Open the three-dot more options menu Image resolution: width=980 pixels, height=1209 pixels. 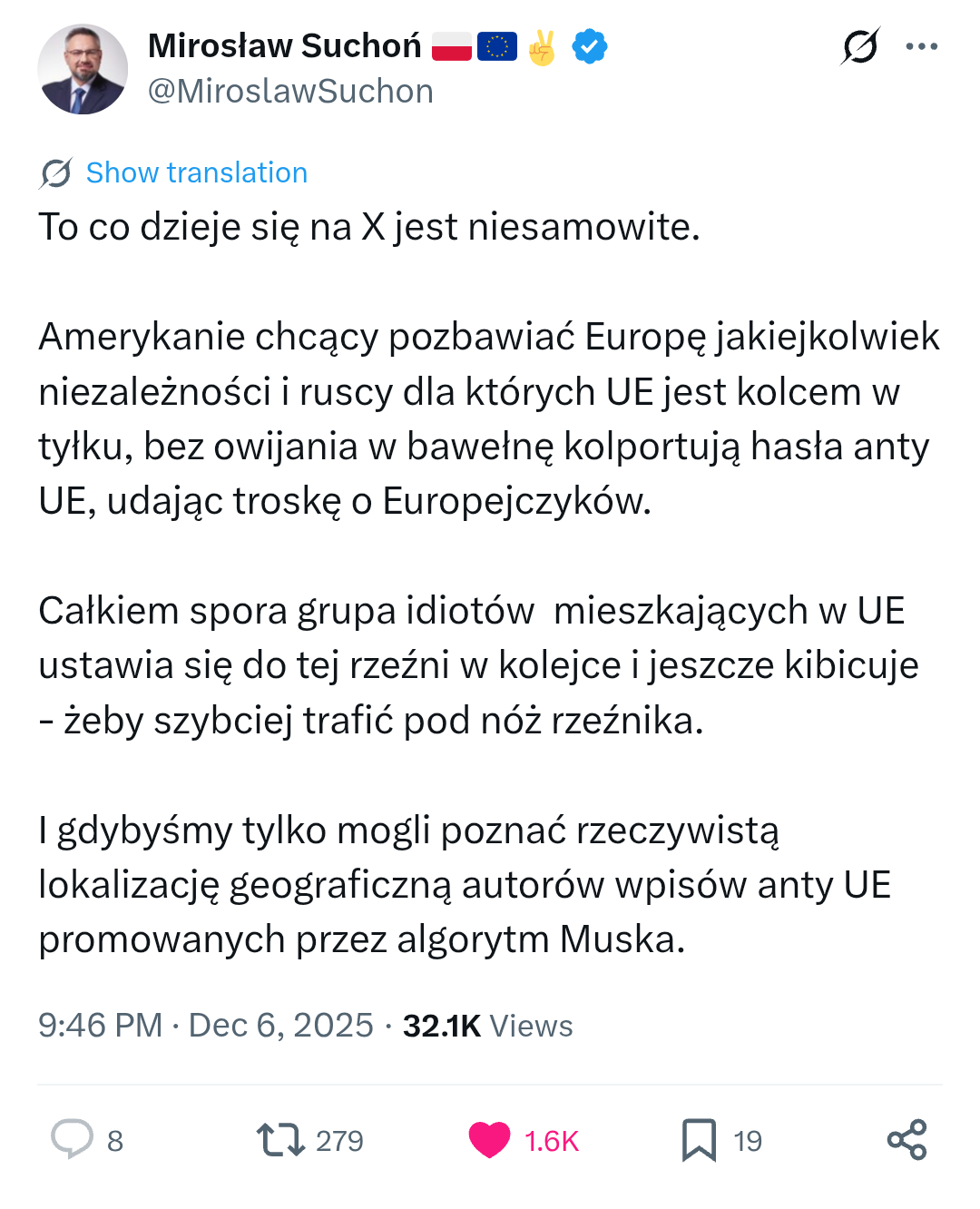tap(921, 46)
